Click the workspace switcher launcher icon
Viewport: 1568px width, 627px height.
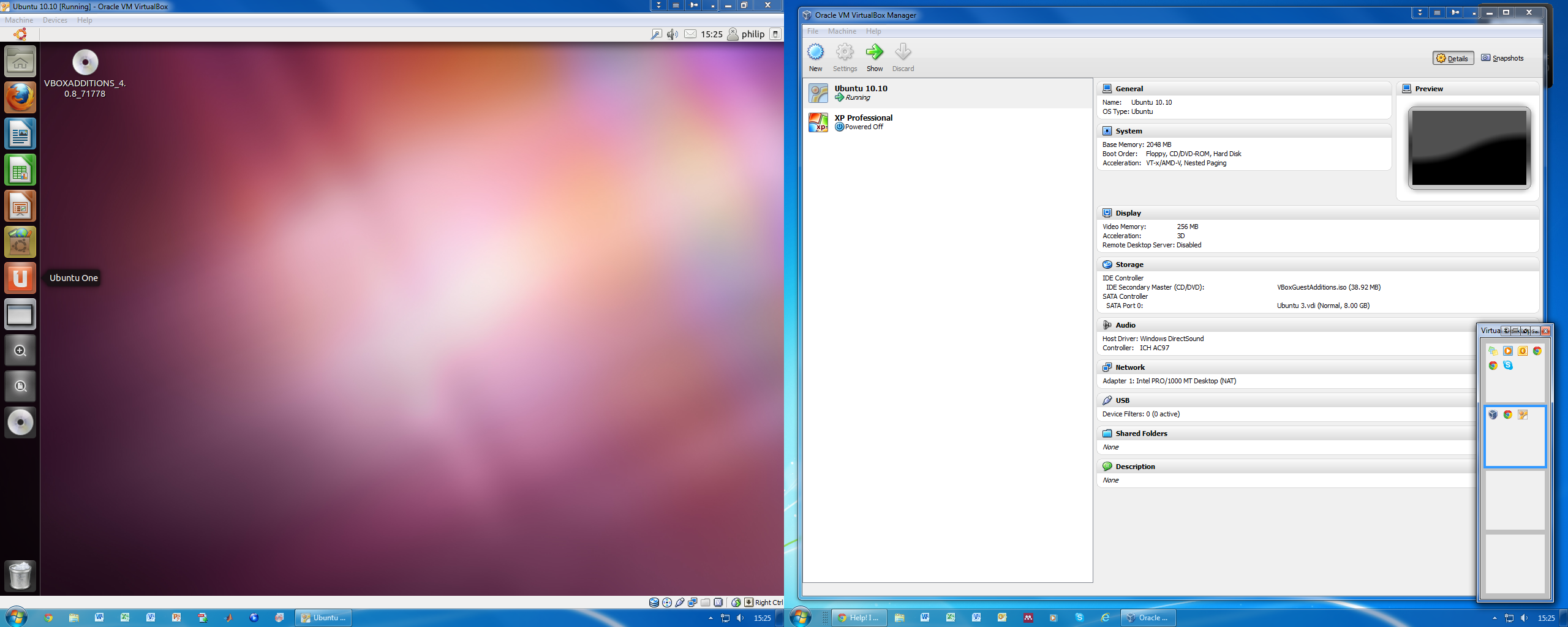pyautogui.click(x=20, y=315)
